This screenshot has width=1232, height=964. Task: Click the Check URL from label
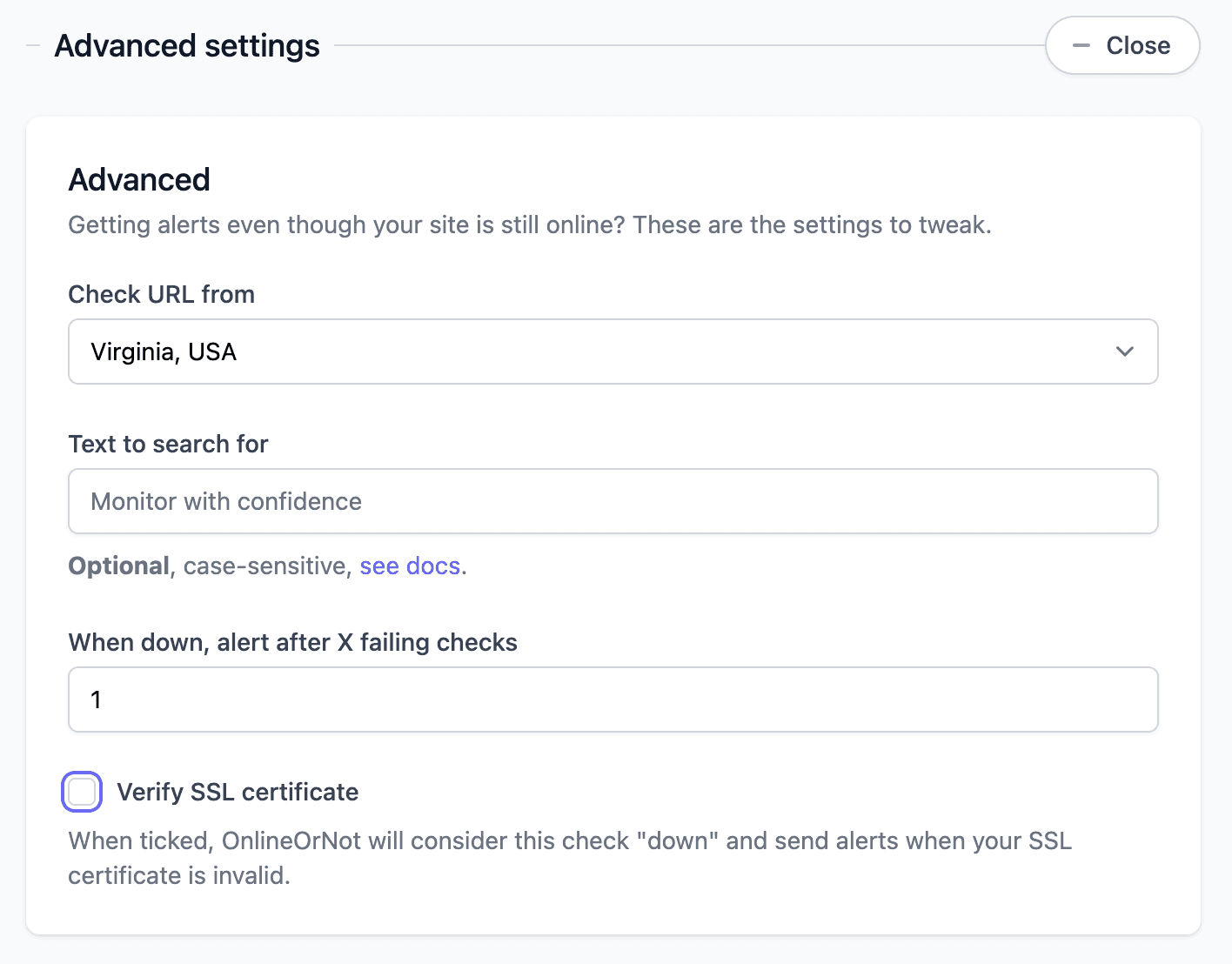(x=161, y=294)
